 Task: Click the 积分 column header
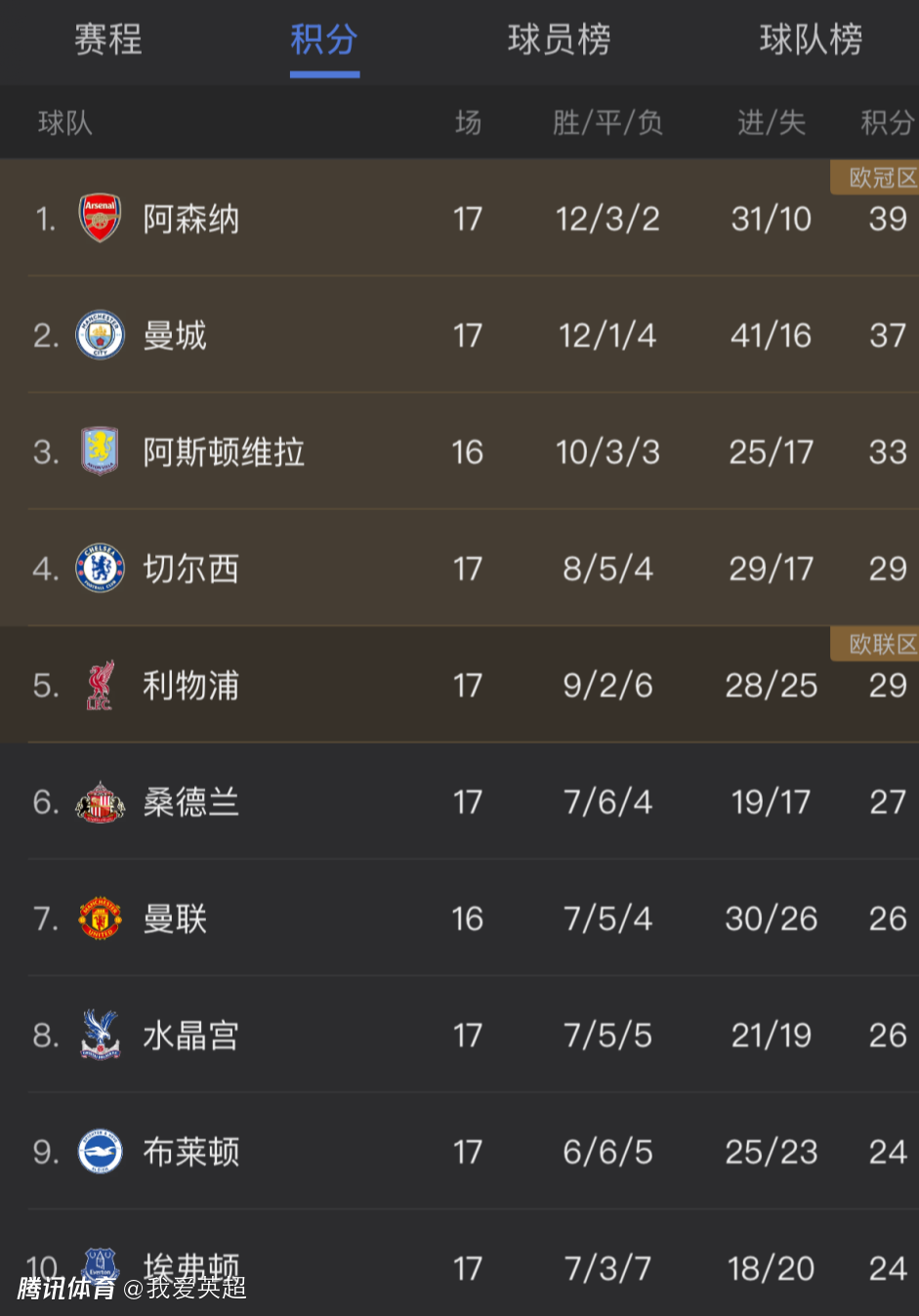click(x=887, y=123)
